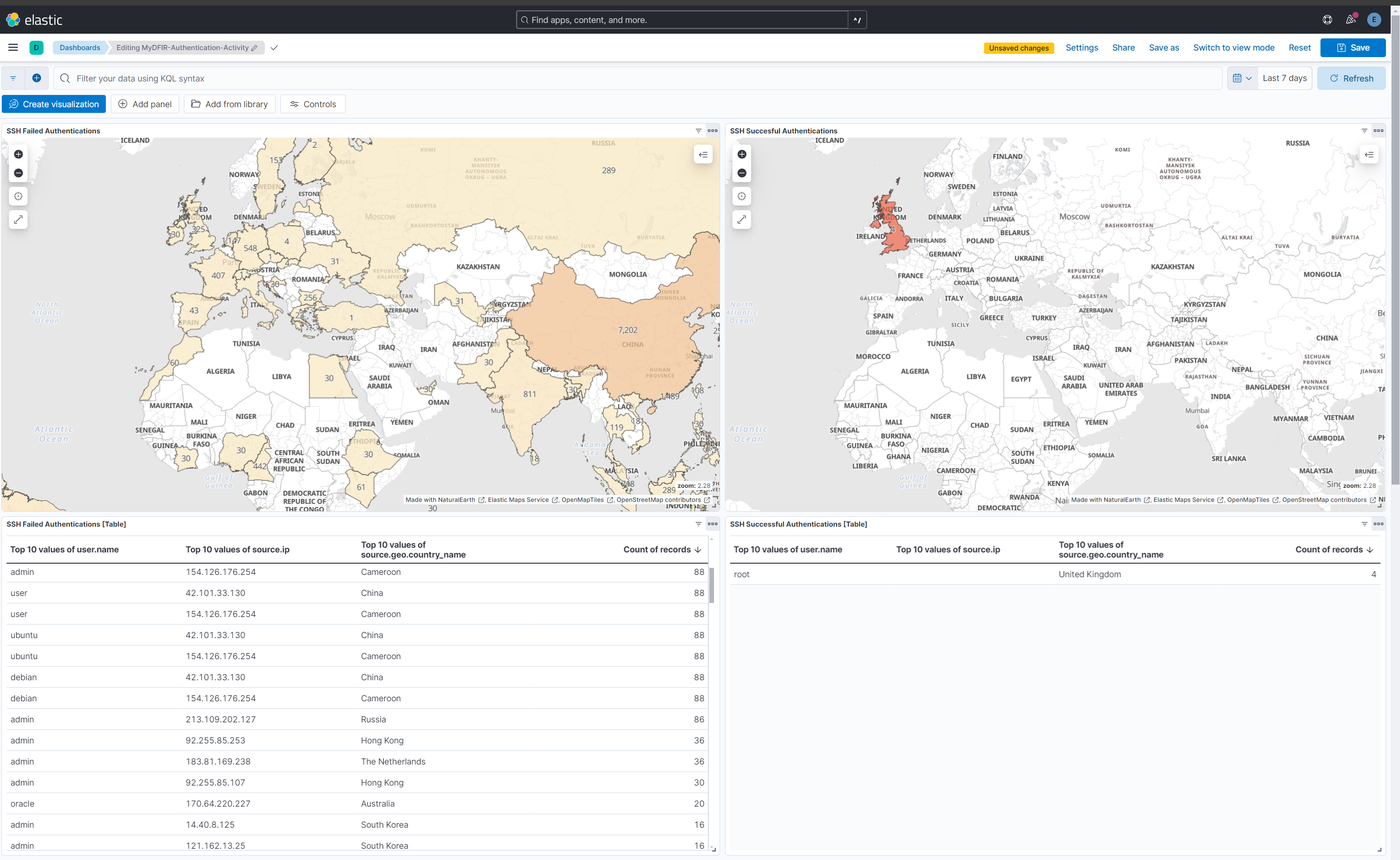Open the calendar date picker dropdown
This screenshot has height=860, width=1400.
click(1242, 78)
